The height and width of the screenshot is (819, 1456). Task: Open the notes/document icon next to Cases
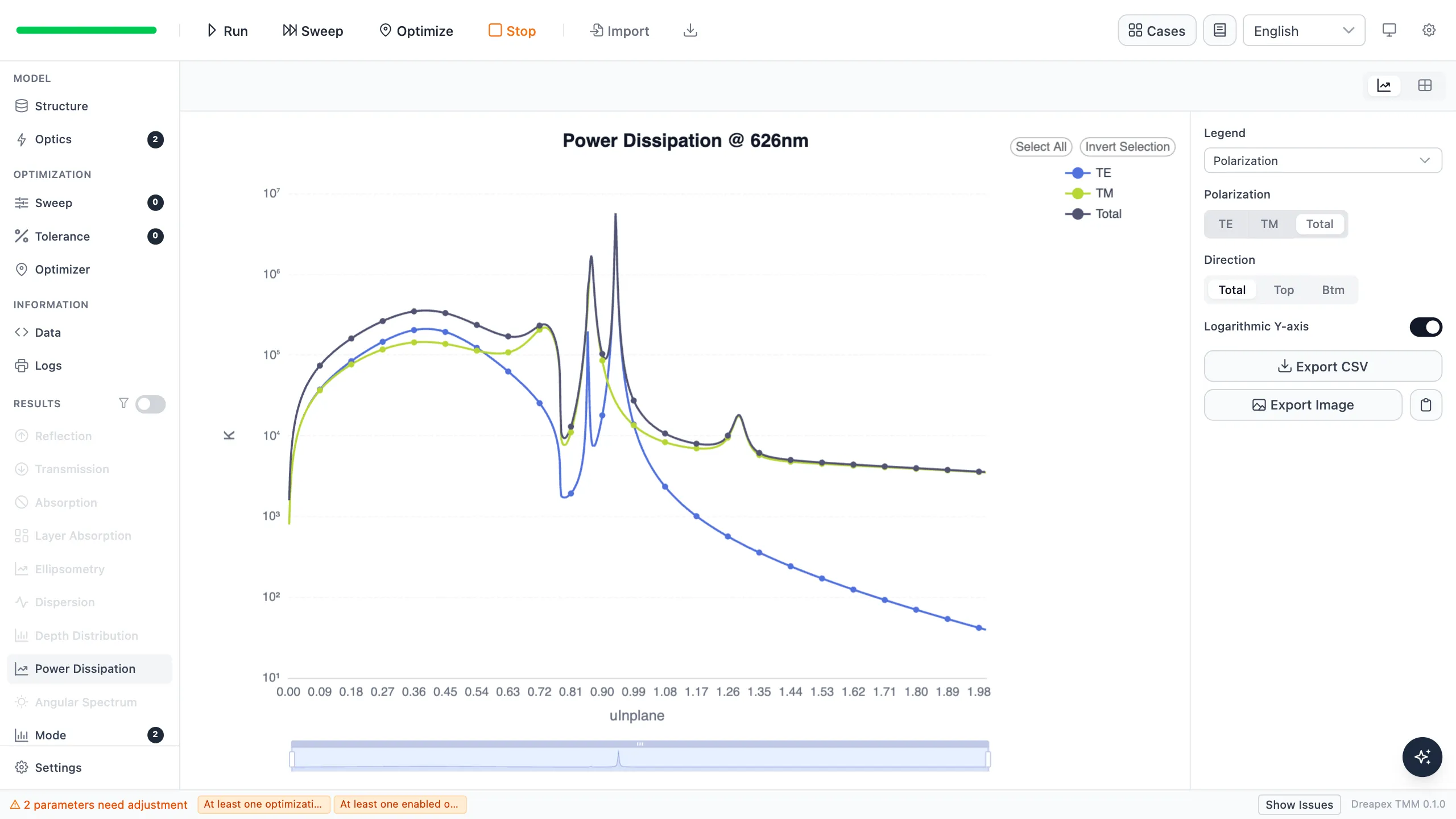pos(1219,31)
